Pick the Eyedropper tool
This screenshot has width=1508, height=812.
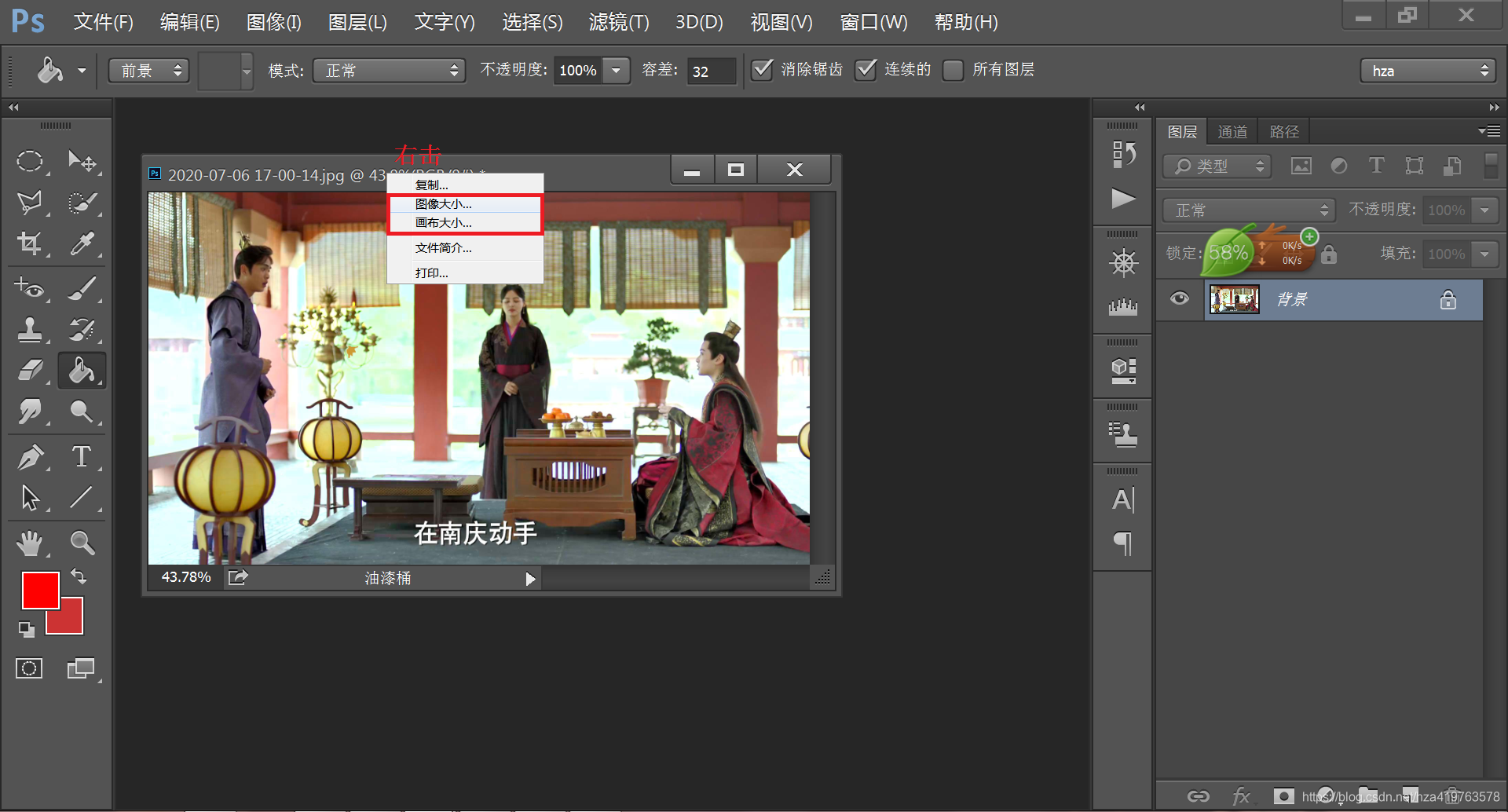[x=82, y=243]
